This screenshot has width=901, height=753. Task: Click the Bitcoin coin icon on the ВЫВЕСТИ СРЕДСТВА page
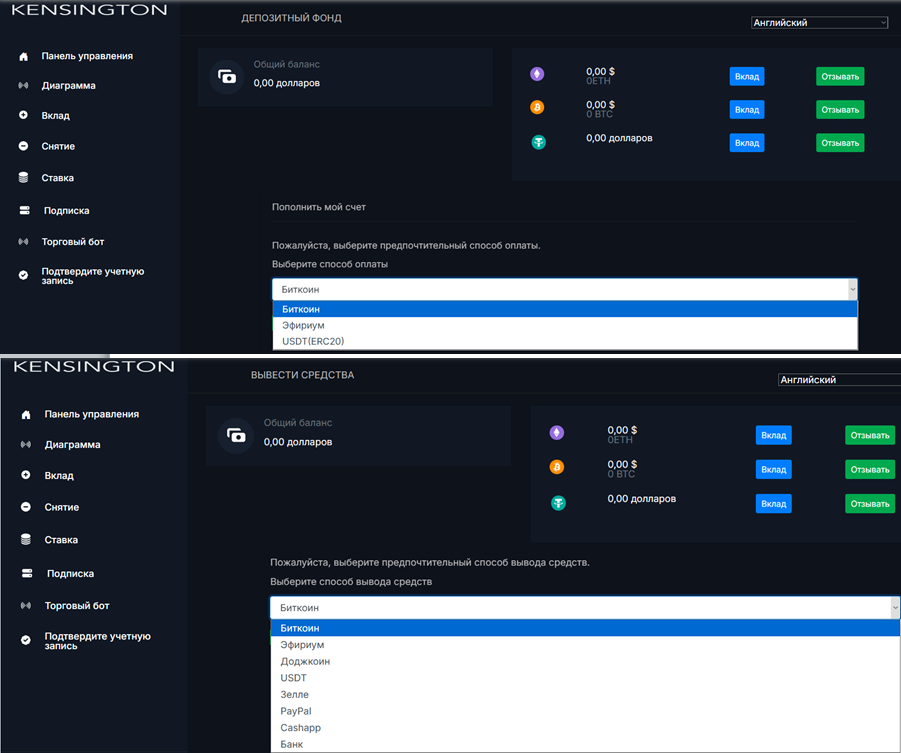[557, 467]
